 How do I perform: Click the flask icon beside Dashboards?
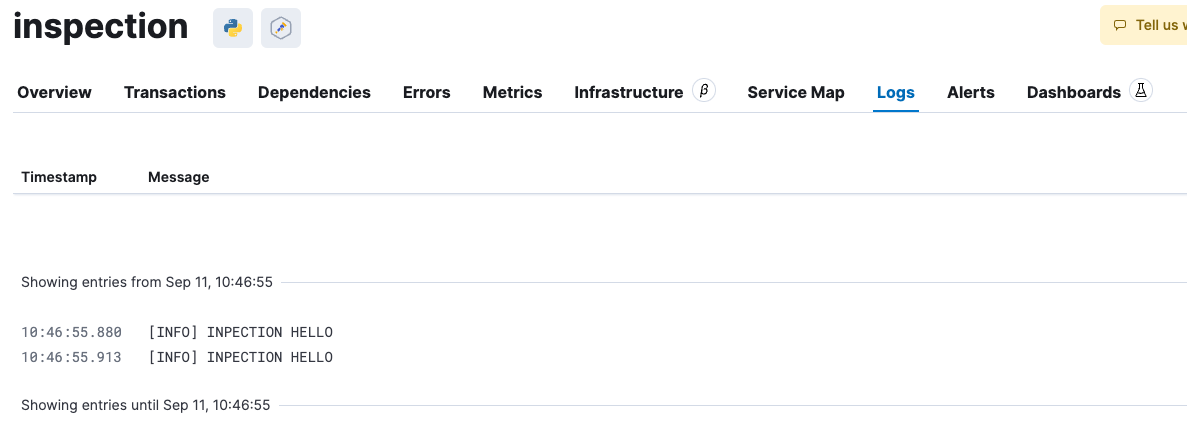click(x=1141, y=91)
